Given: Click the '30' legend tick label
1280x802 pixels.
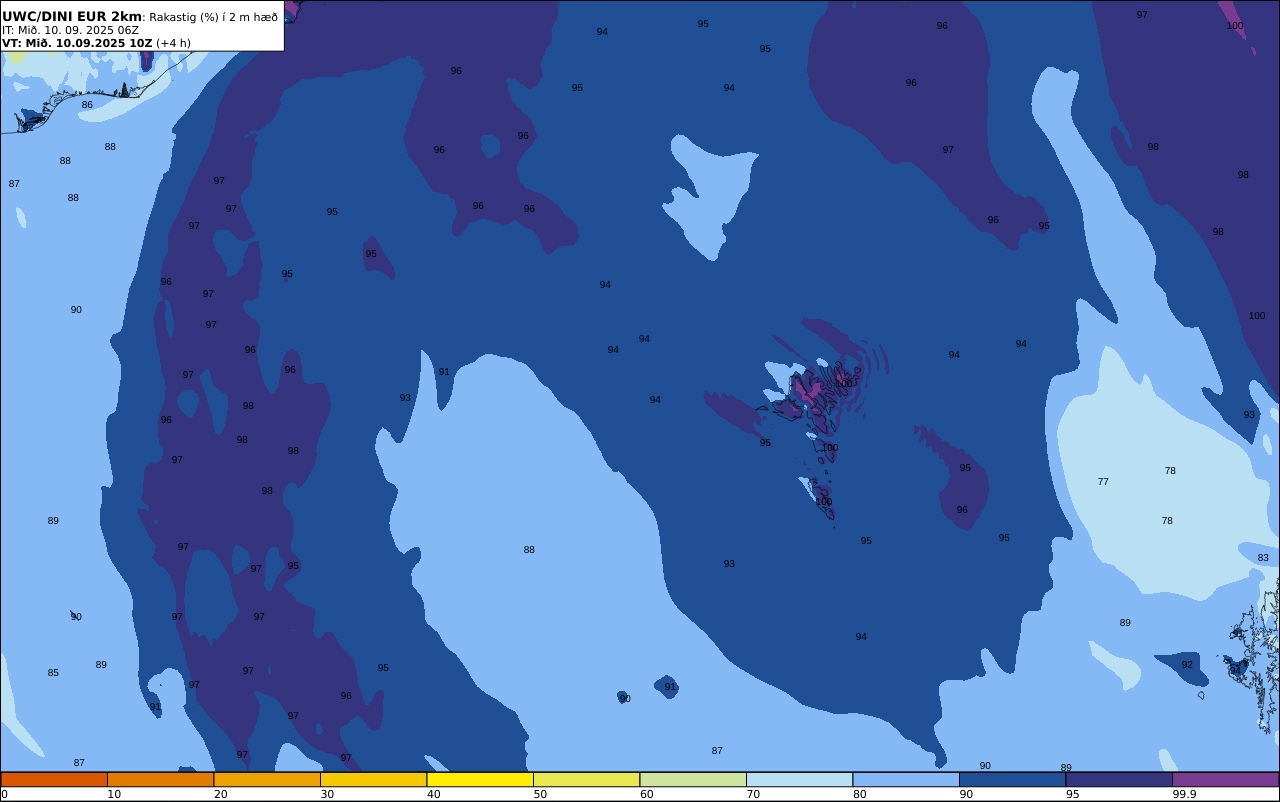Looking at the screenshot, I should pos(327,794).
